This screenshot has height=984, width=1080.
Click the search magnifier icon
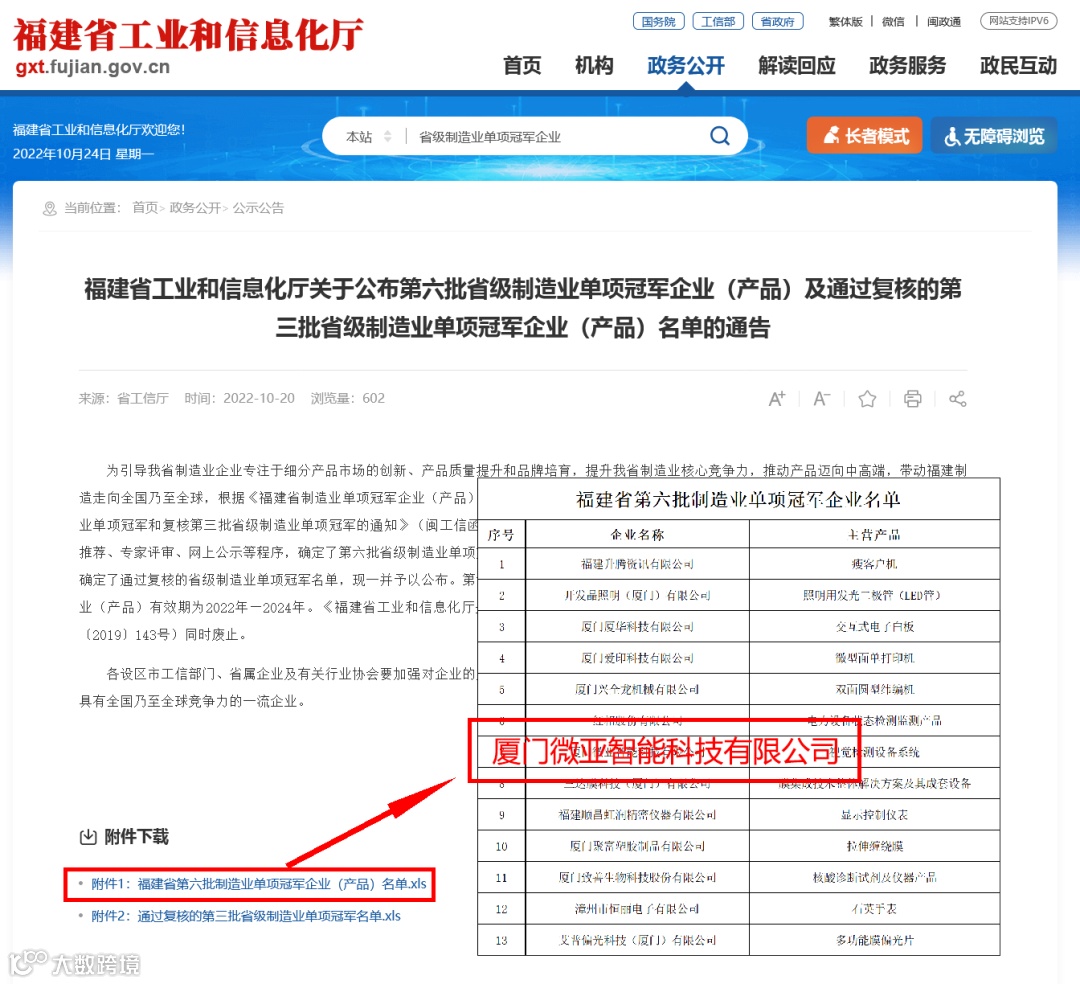click(720, 136)
